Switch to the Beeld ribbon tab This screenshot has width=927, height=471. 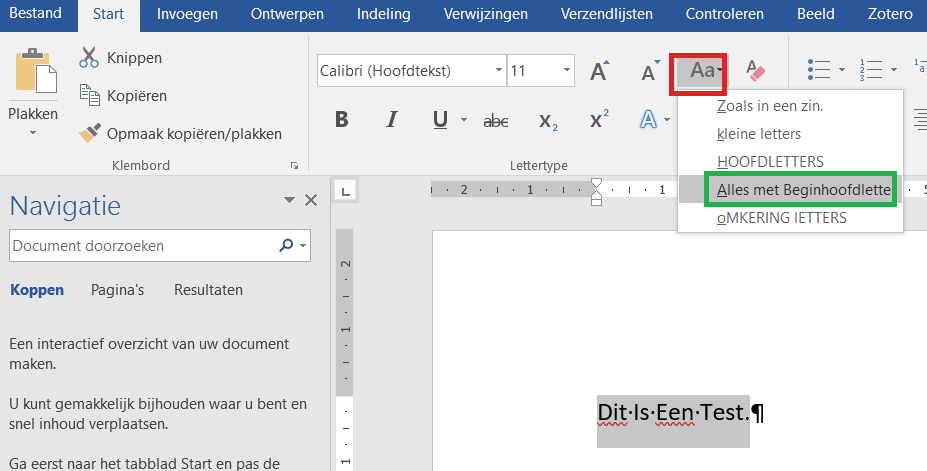[816, 14]
